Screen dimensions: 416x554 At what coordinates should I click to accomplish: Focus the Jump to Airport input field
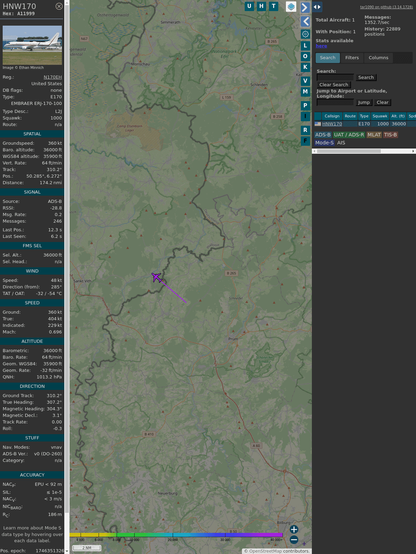pos(335,102)
